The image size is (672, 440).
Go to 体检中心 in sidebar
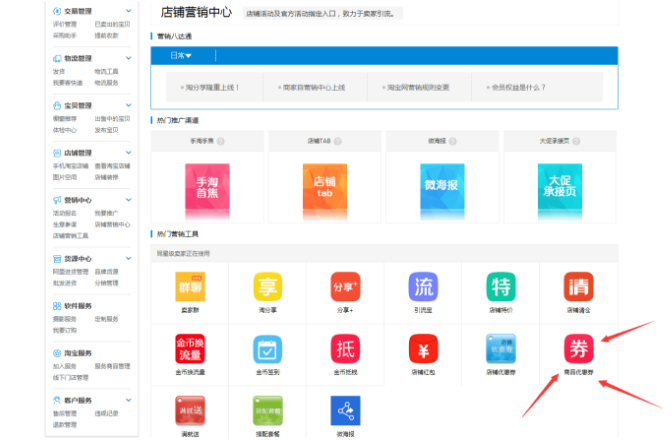[x=65, y=130]
